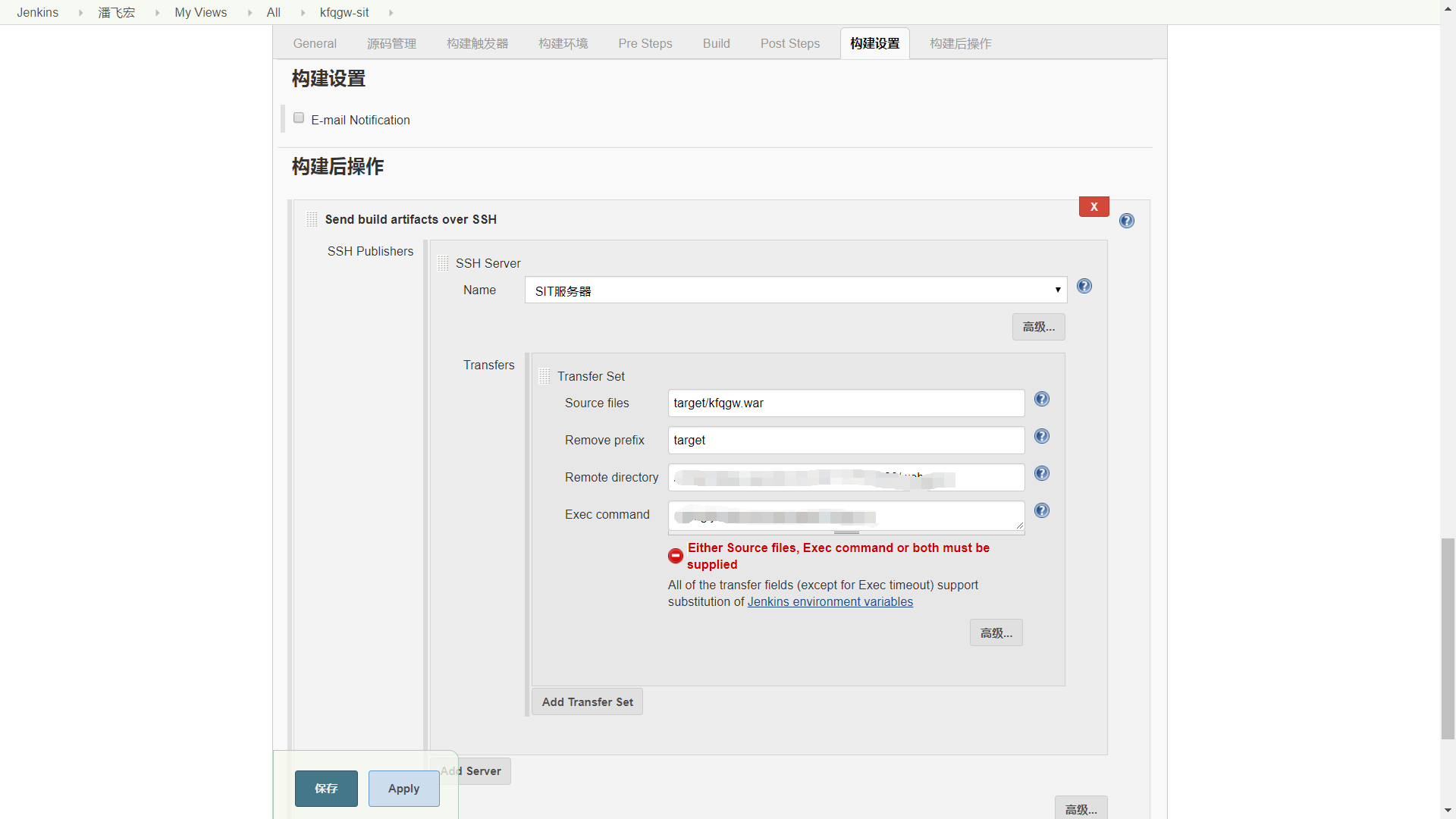Expand advanced options under SSH Server name
The height and width of the screenshot is (819, 1456).
(x=1038, y=327)
